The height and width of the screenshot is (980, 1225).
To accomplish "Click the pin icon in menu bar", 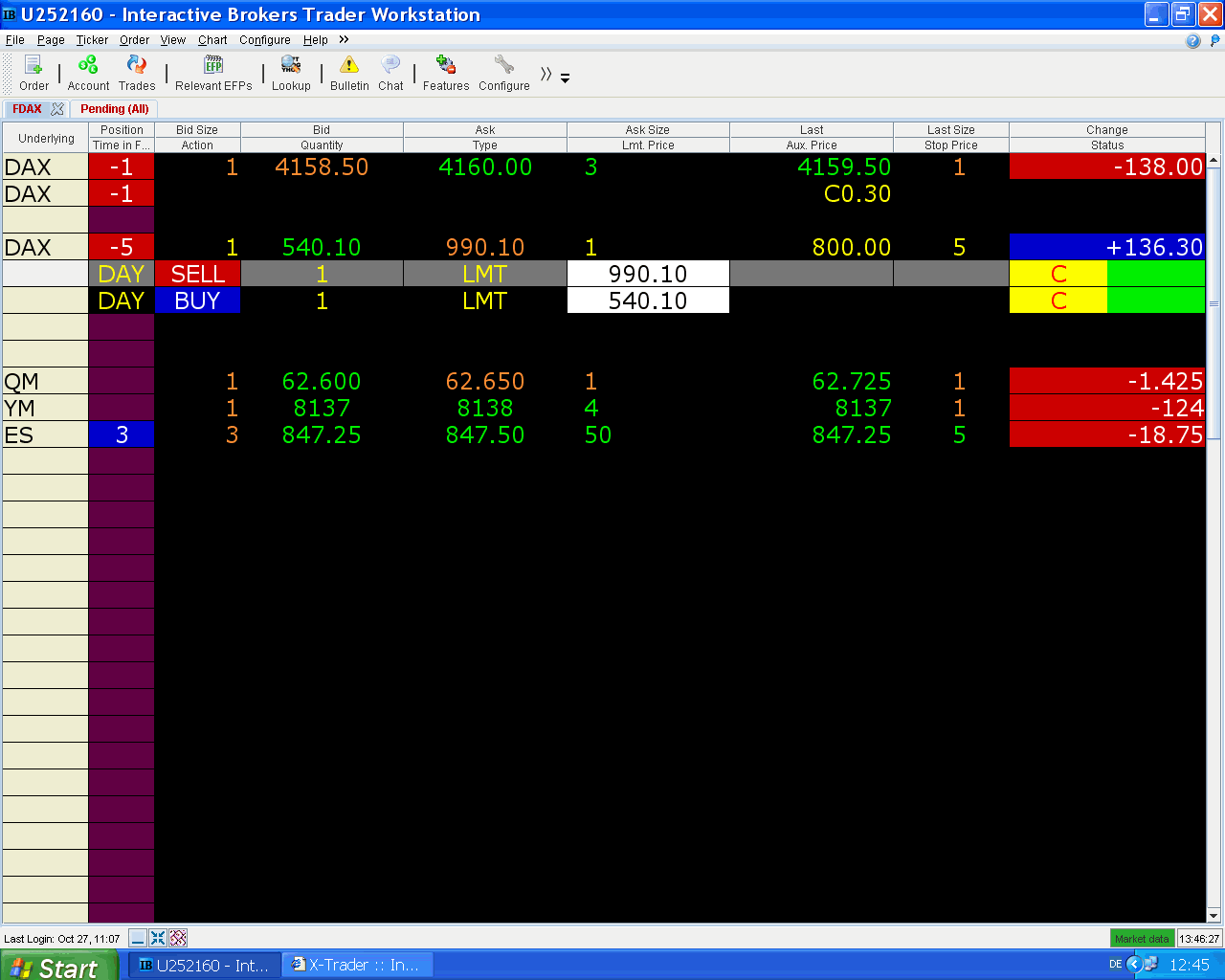I will (x=1215, y=40).
